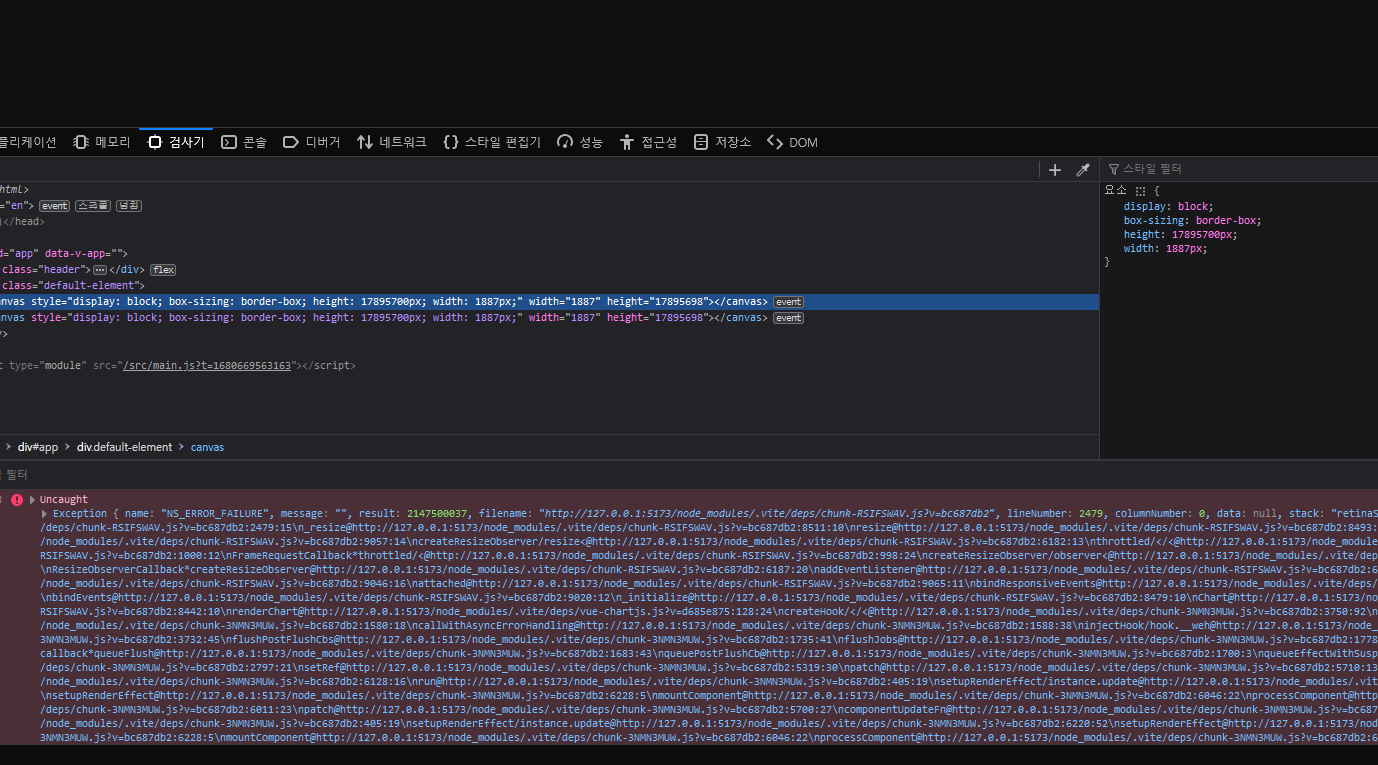Viewport: 1378px width, 765px height.
Task: Open the /src/main.js script link
Action: pyautogui.click(x=206, y=366)
